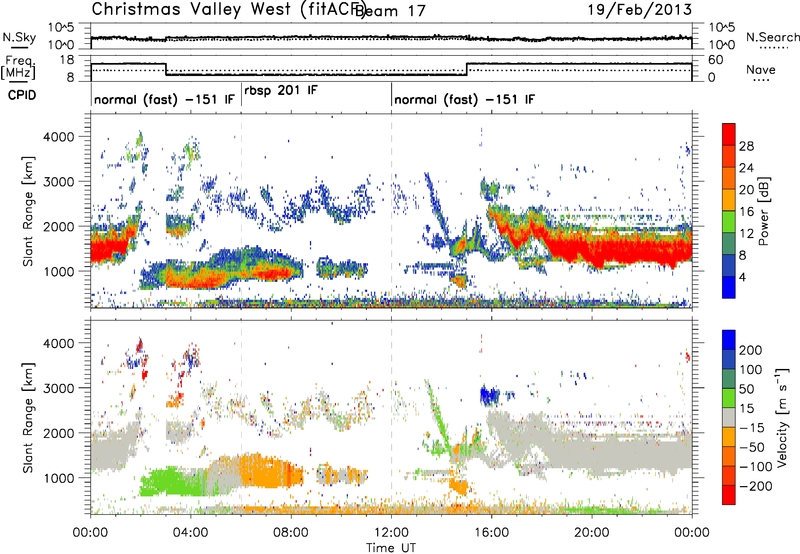Click the velocity panel 'Slant Range [km]' label

28,417
